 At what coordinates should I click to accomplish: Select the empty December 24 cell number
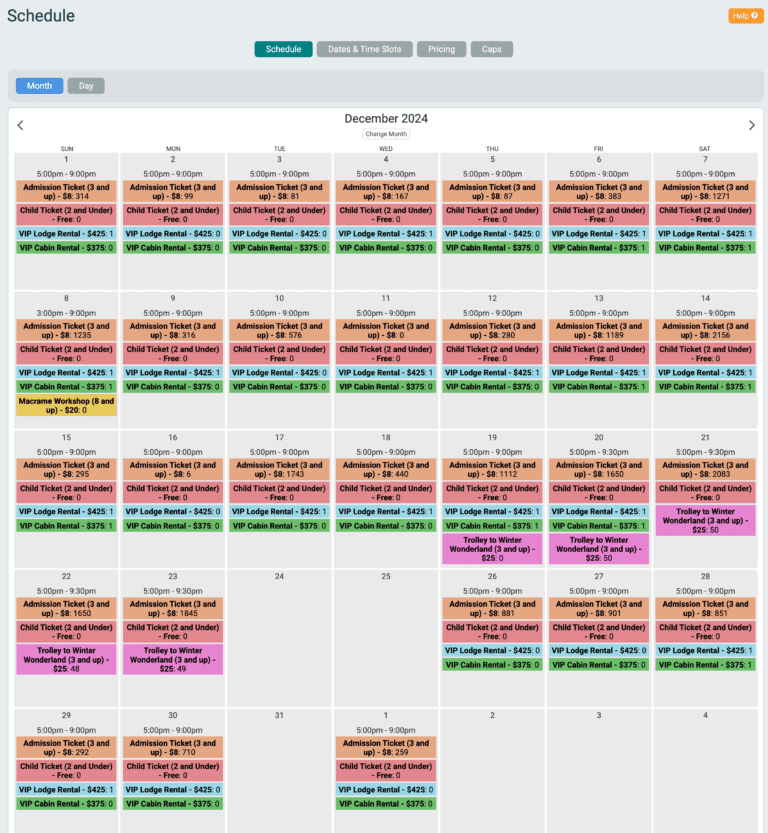[x=279, y=576]
